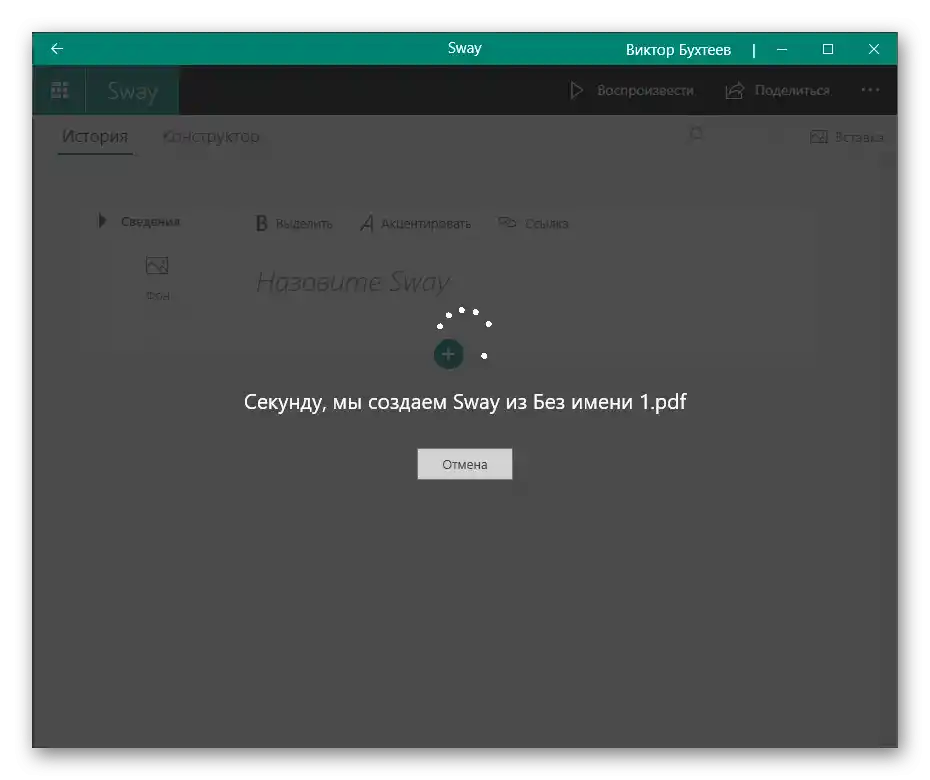Click the Фон background image icon
Screen dimensions: 930x780
pos(157,266)
